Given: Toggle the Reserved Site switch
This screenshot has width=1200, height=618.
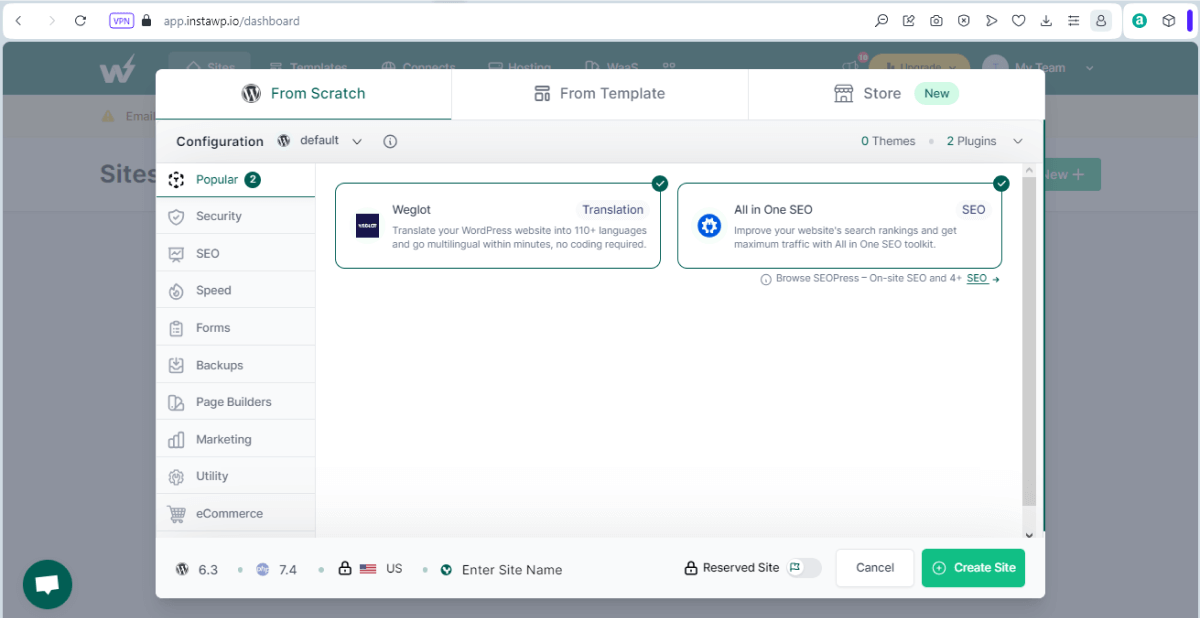Looking at the screenshot, I should pyautogui.click(x=804, y=568).
